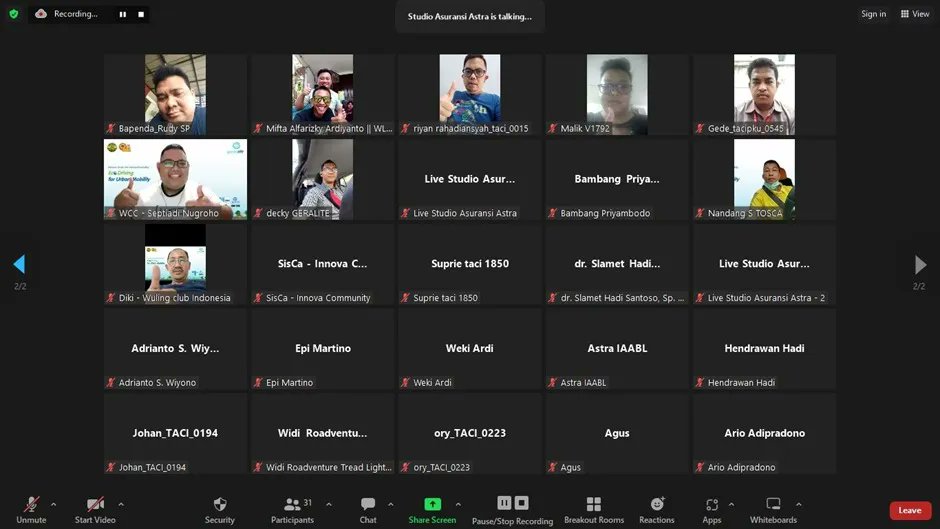Select Malik V1792 video tile

[x=617, y=94]
